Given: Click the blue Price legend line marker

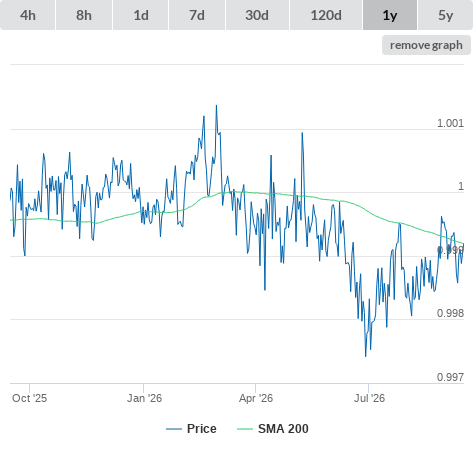Looking at the screenshot, I should tap(174, 429).
